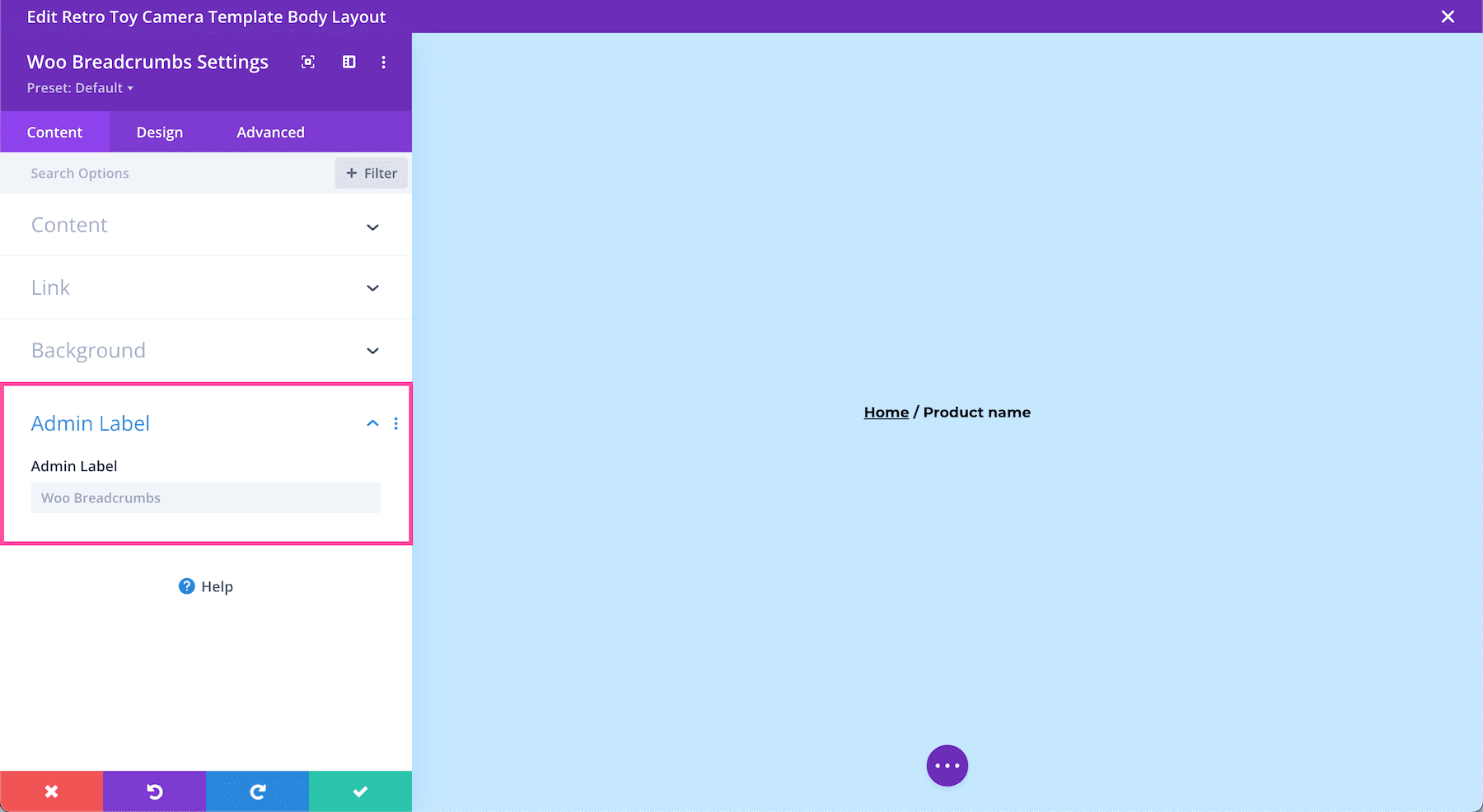This screenshot has height=812, width=1483.
Task: Click the Help icon at the panel bottom
Action: 187,586
